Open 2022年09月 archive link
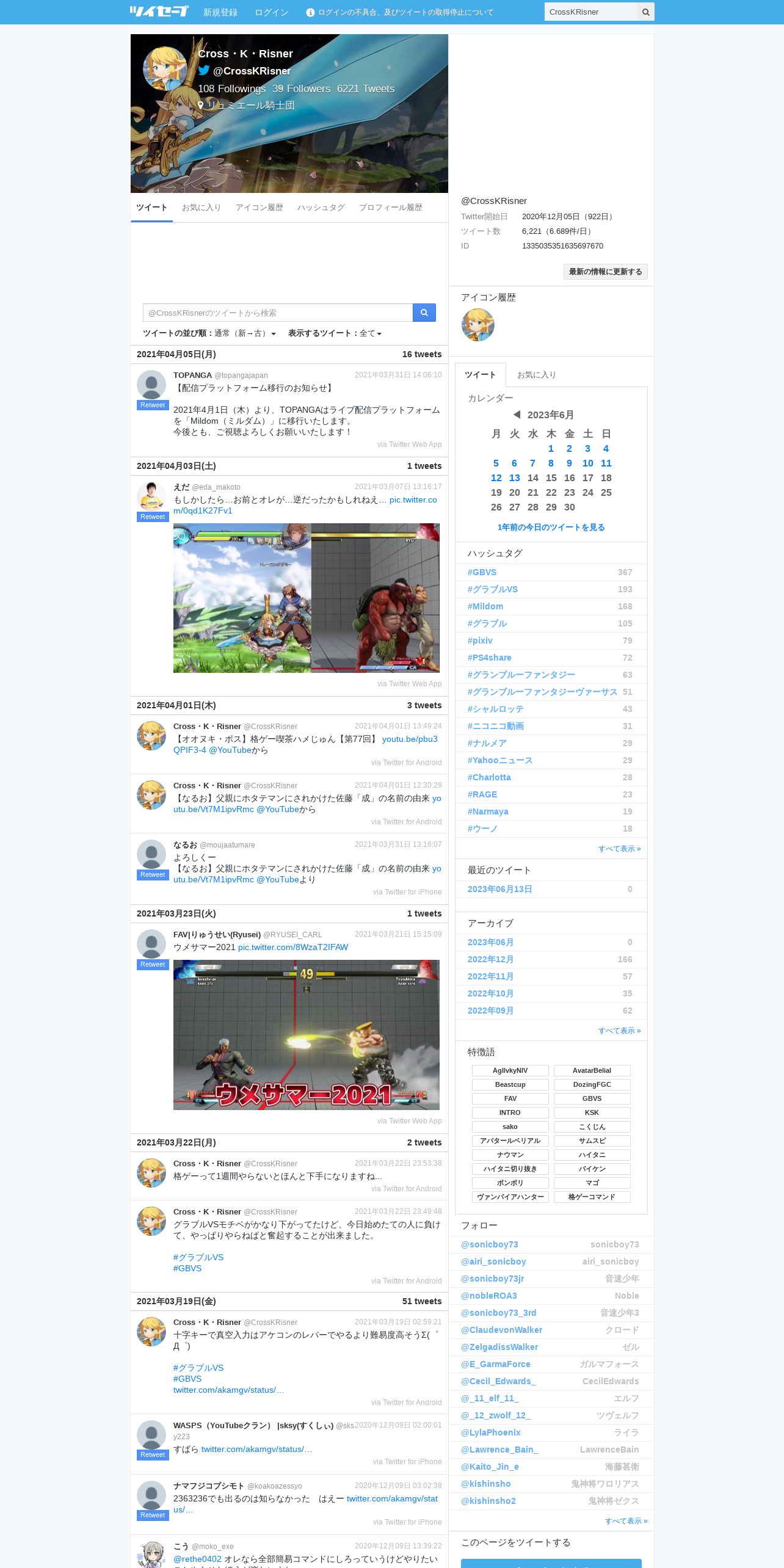Screen dimensions: 784x1568 click(490, 1011)
